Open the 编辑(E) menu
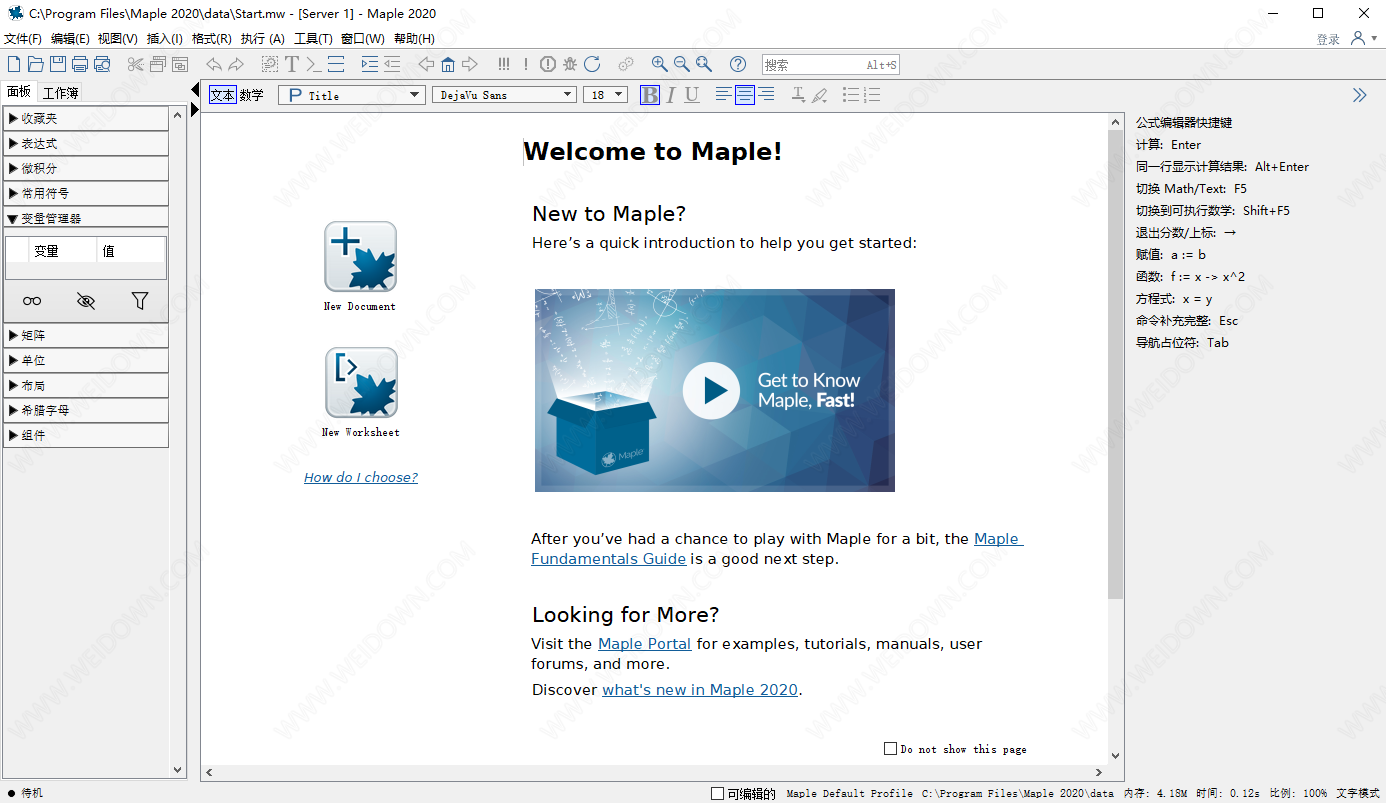This screenshot has width=1386, height=803. click(x=70, y=39)
